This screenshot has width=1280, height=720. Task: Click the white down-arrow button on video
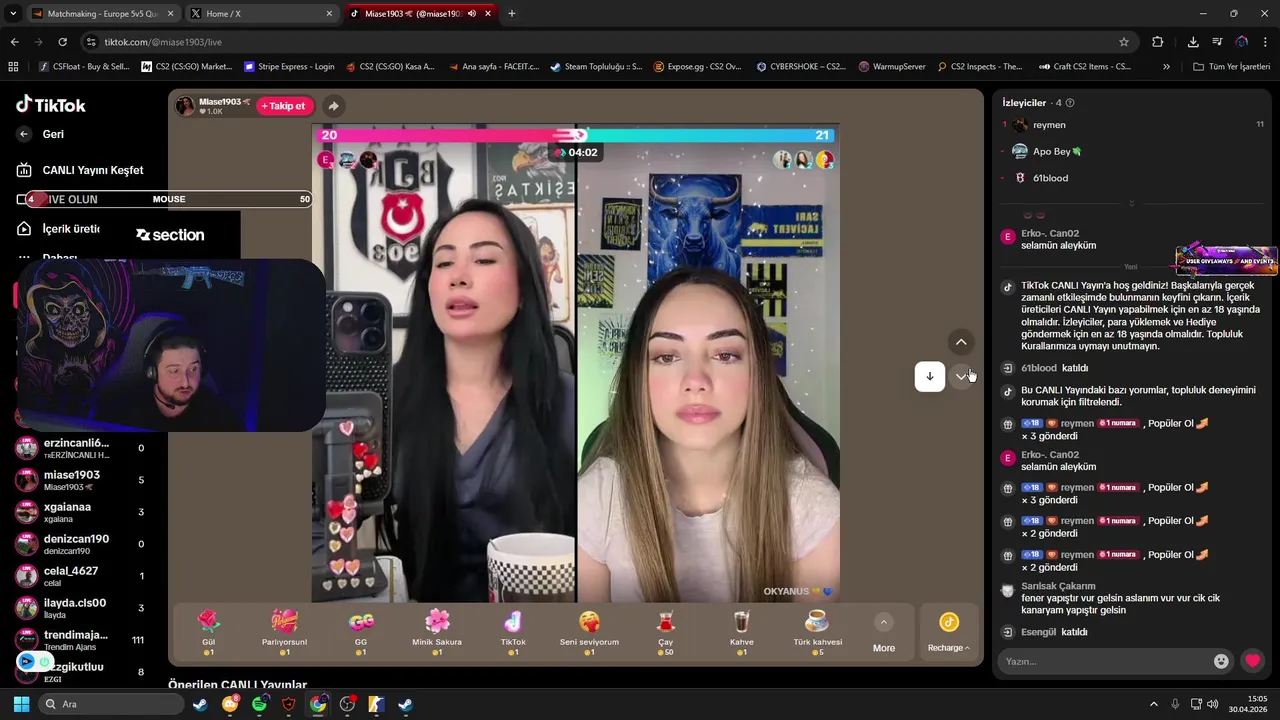[x=930, y=376]
